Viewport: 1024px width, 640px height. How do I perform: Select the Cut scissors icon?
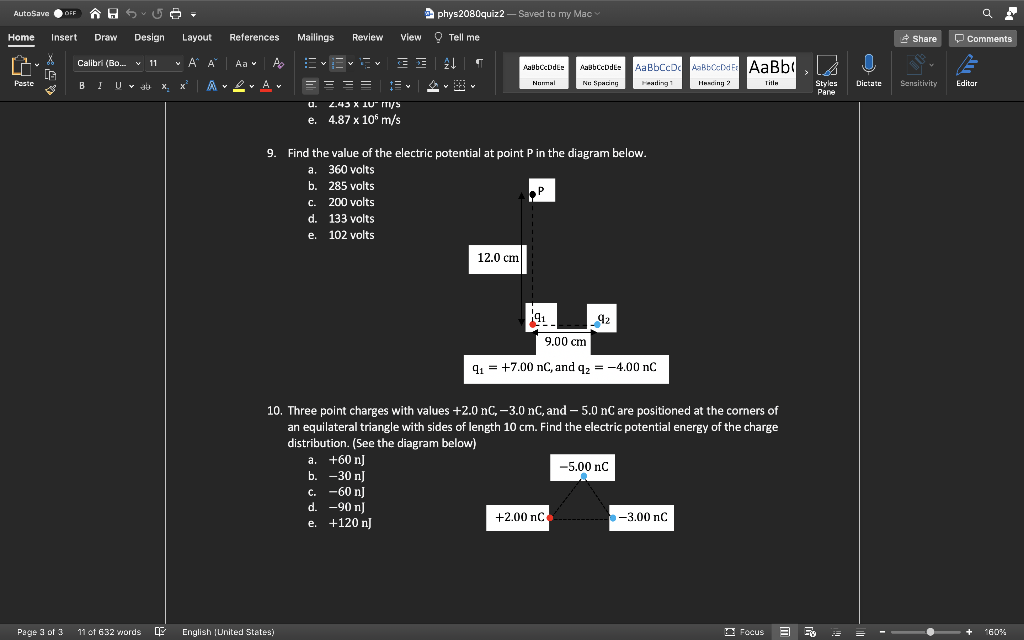[x=50, y=60]
